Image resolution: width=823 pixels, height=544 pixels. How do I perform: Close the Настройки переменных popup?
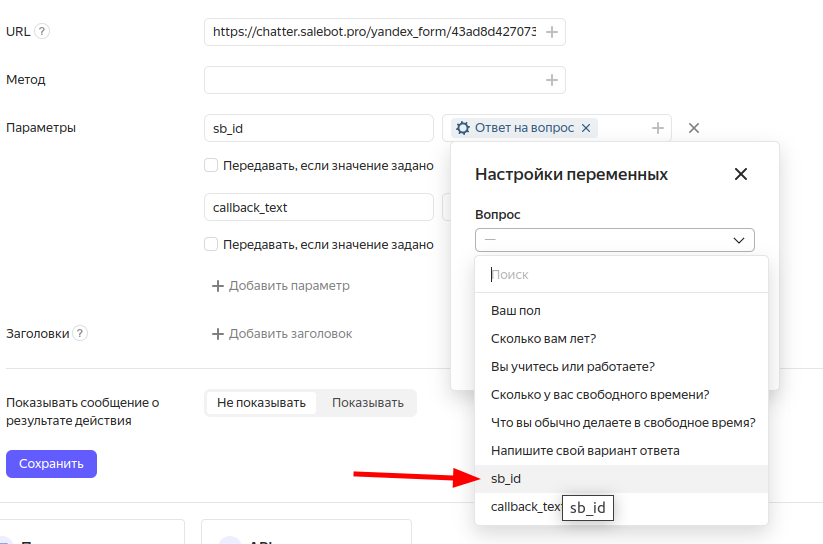pos(741,174)
